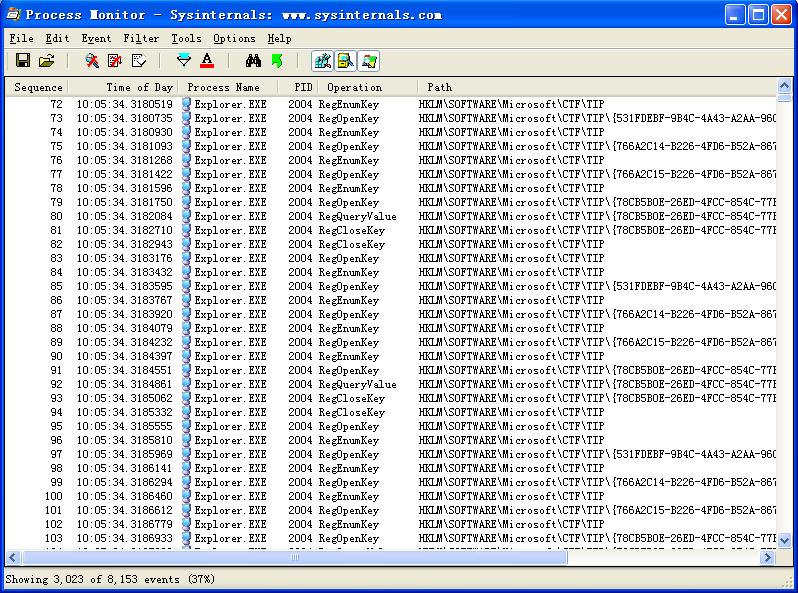Click PID 2004 in row 101
This screenshot has width=798, height=593.
(x=300, y=511)
